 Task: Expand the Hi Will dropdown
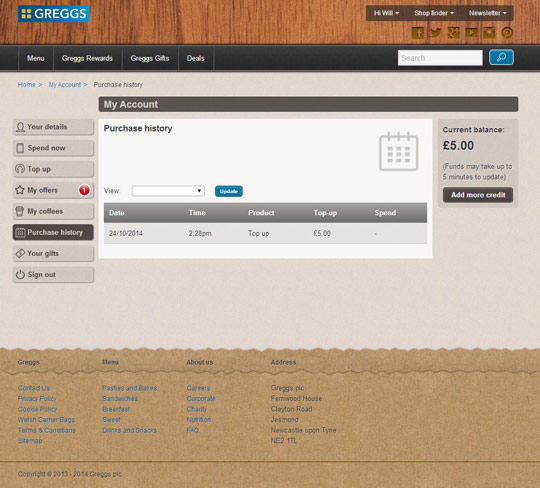(386, 13)
